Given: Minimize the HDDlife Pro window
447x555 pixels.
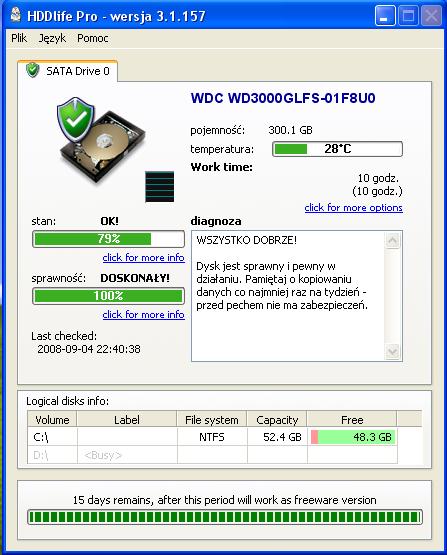Looking at the screenshot, I should click(385, 16).
